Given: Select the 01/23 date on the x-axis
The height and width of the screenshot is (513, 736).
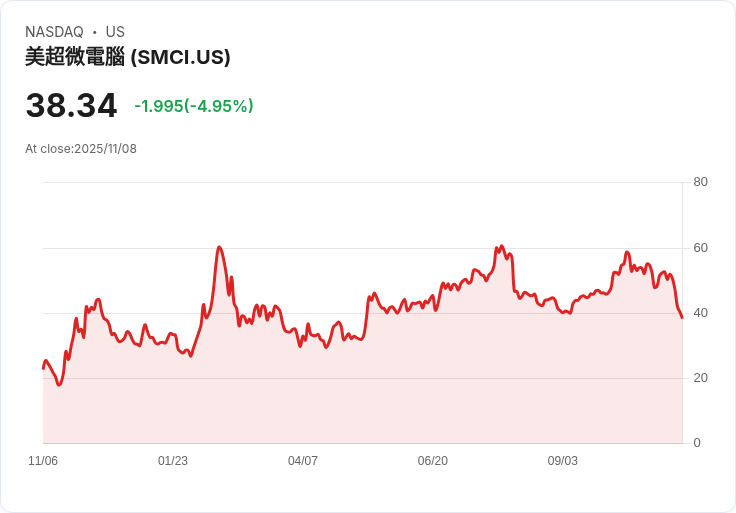Looking at the screenshot, I should tap(173, 461).
